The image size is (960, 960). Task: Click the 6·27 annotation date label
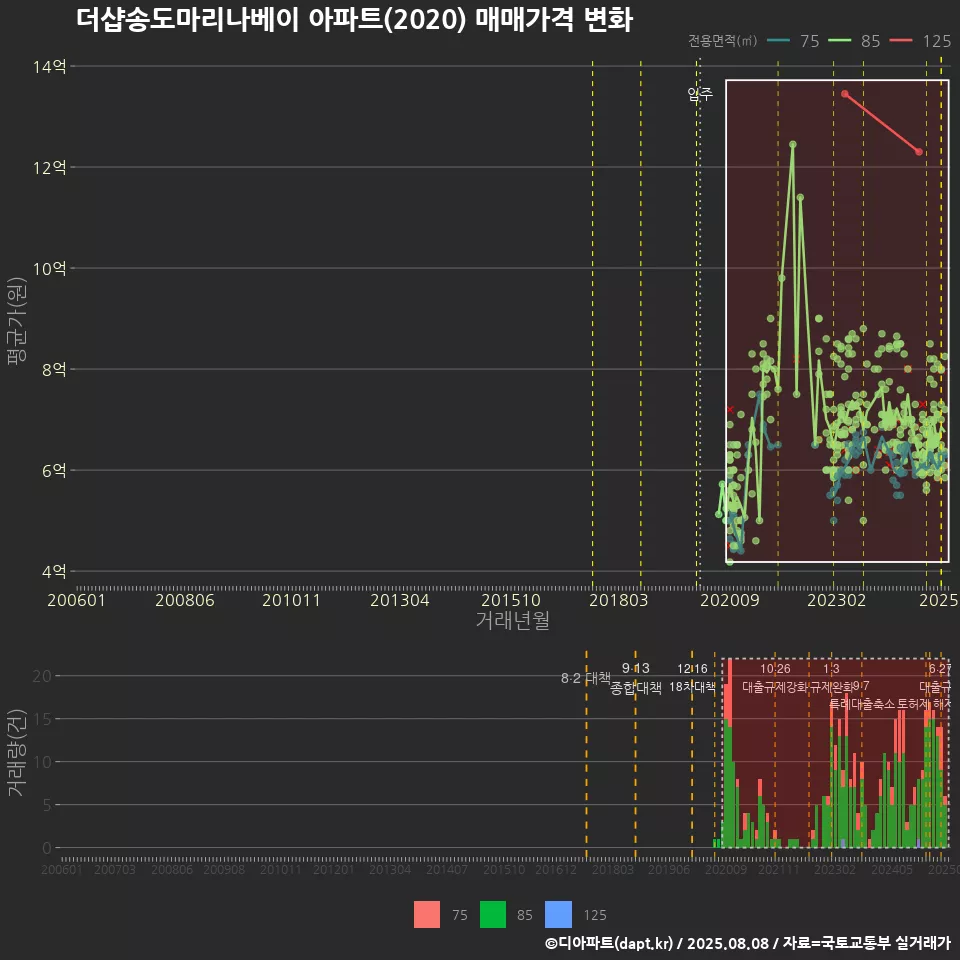pyautogui.click(x=940, y=669)
